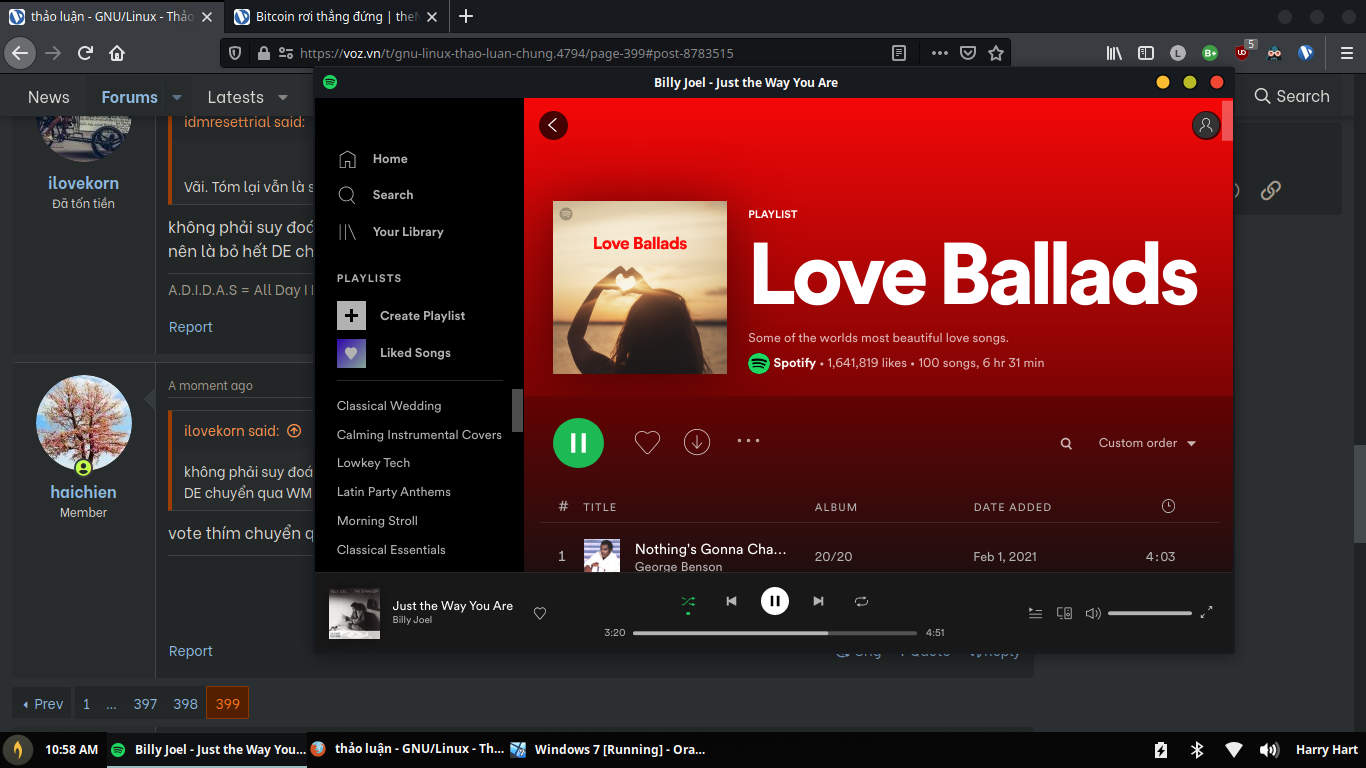This screenshot has width=1366, height=768.
Task: Pause playback in the bottom player bar
Action: point(775,601)
